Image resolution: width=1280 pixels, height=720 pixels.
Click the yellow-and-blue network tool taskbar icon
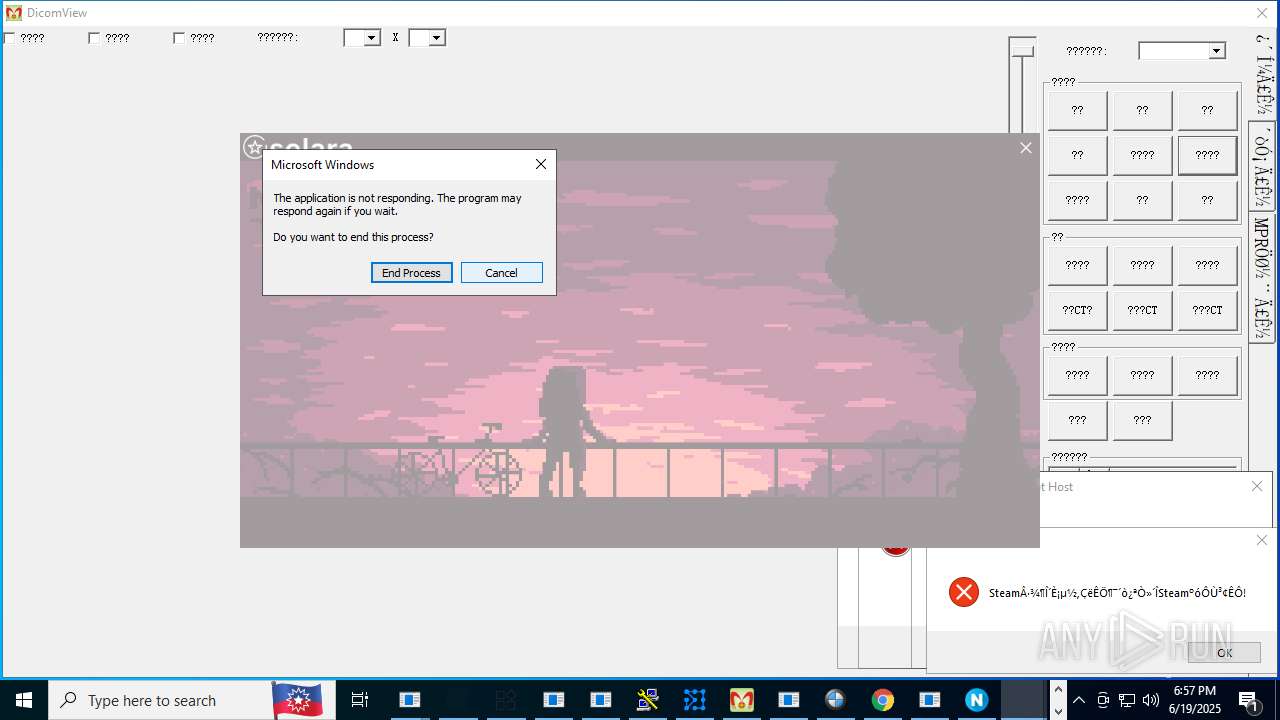(647, 700)
